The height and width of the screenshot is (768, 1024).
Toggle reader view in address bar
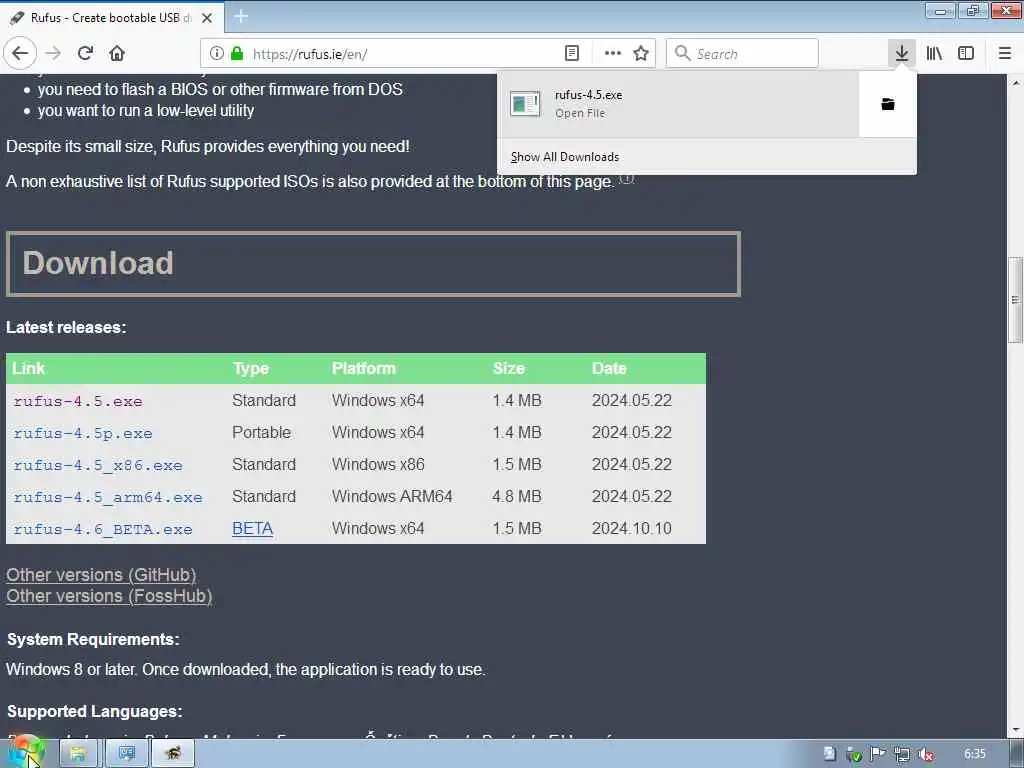click(571, 53)
